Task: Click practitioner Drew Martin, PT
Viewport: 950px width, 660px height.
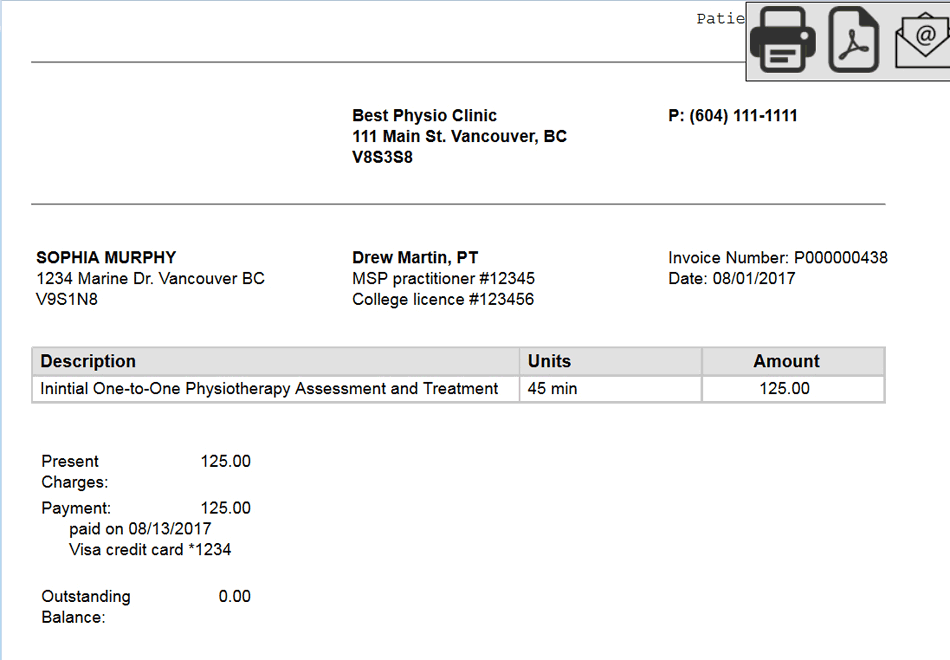Action: pos(414,257)
